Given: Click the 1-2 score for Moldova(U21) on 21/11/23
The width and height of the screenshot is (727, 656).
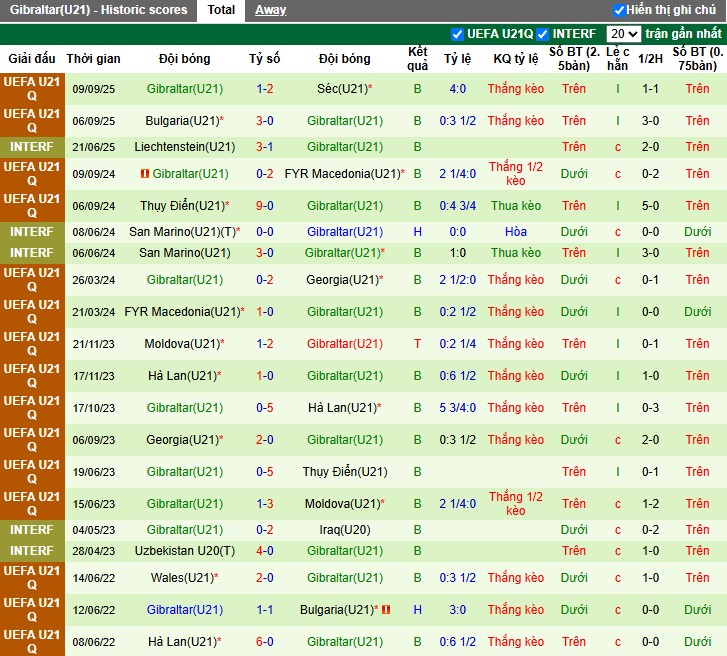Looking at the screenshot, I should coord(265,344).
